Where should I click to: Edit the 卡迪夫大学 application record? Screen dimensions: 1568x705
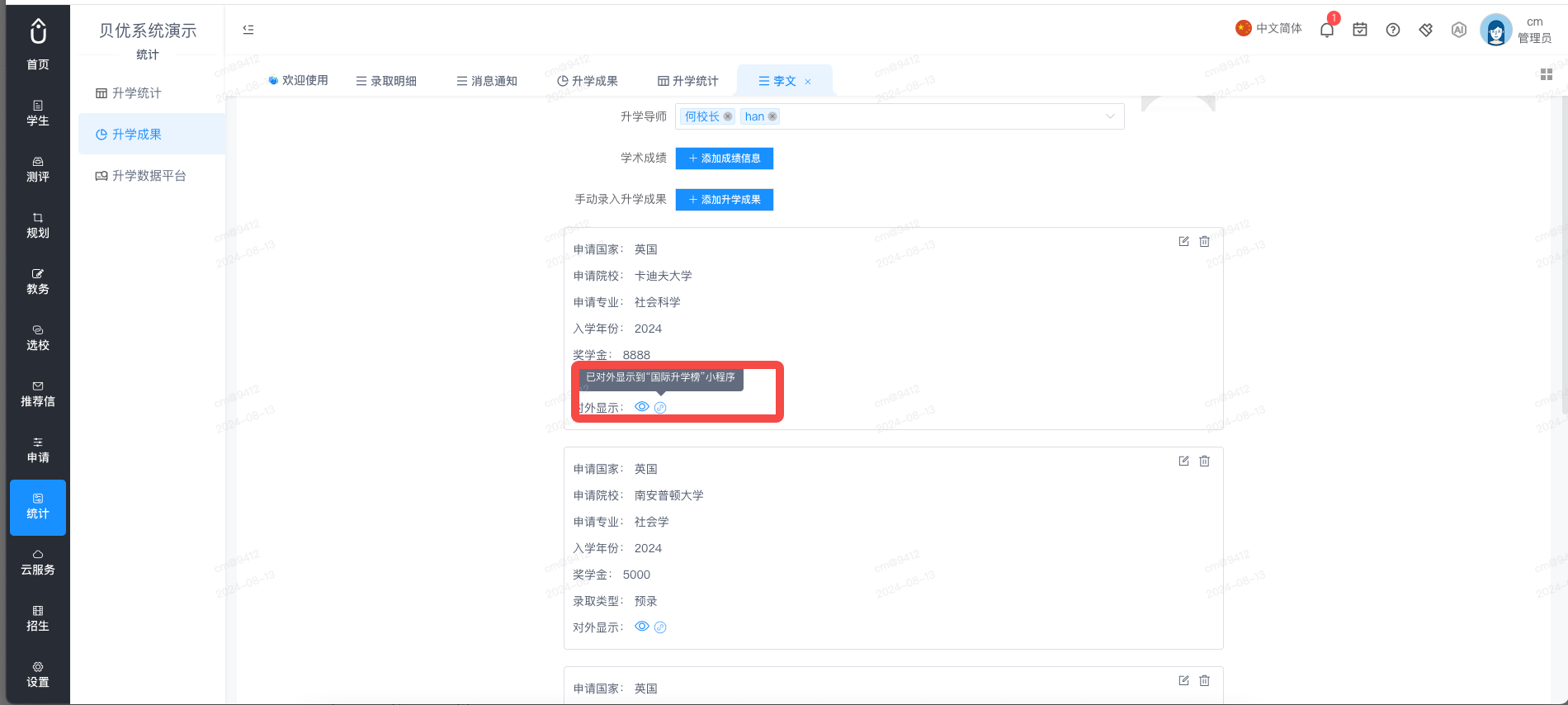point(1183,241)
